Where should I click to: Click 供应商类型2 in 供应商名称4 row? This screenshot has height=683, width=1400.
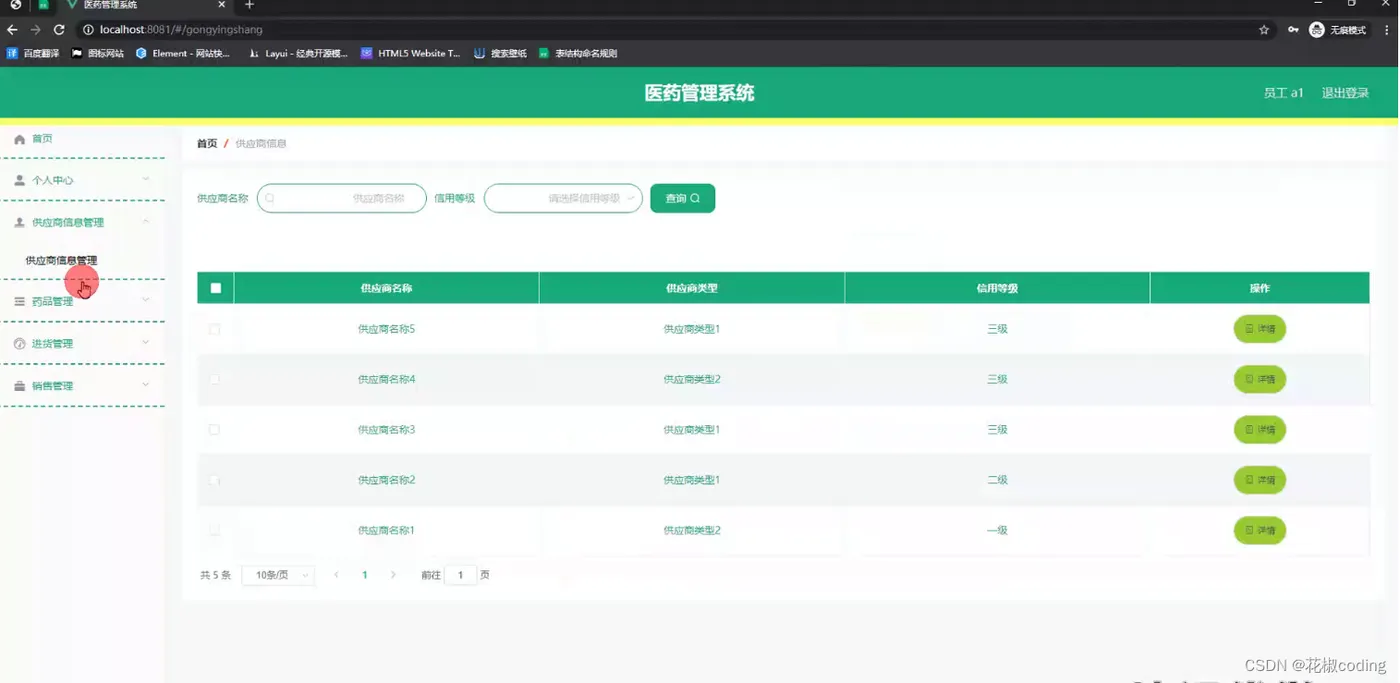tap(692, 379)
